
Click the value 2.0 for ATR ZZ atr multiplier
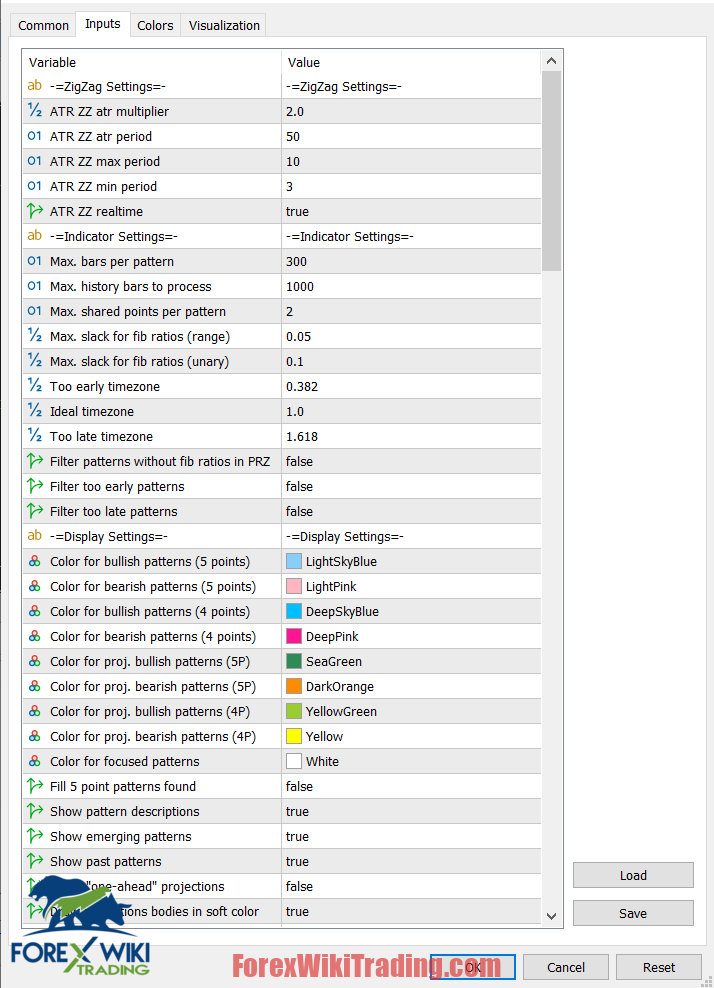click(x=295, y=112)
